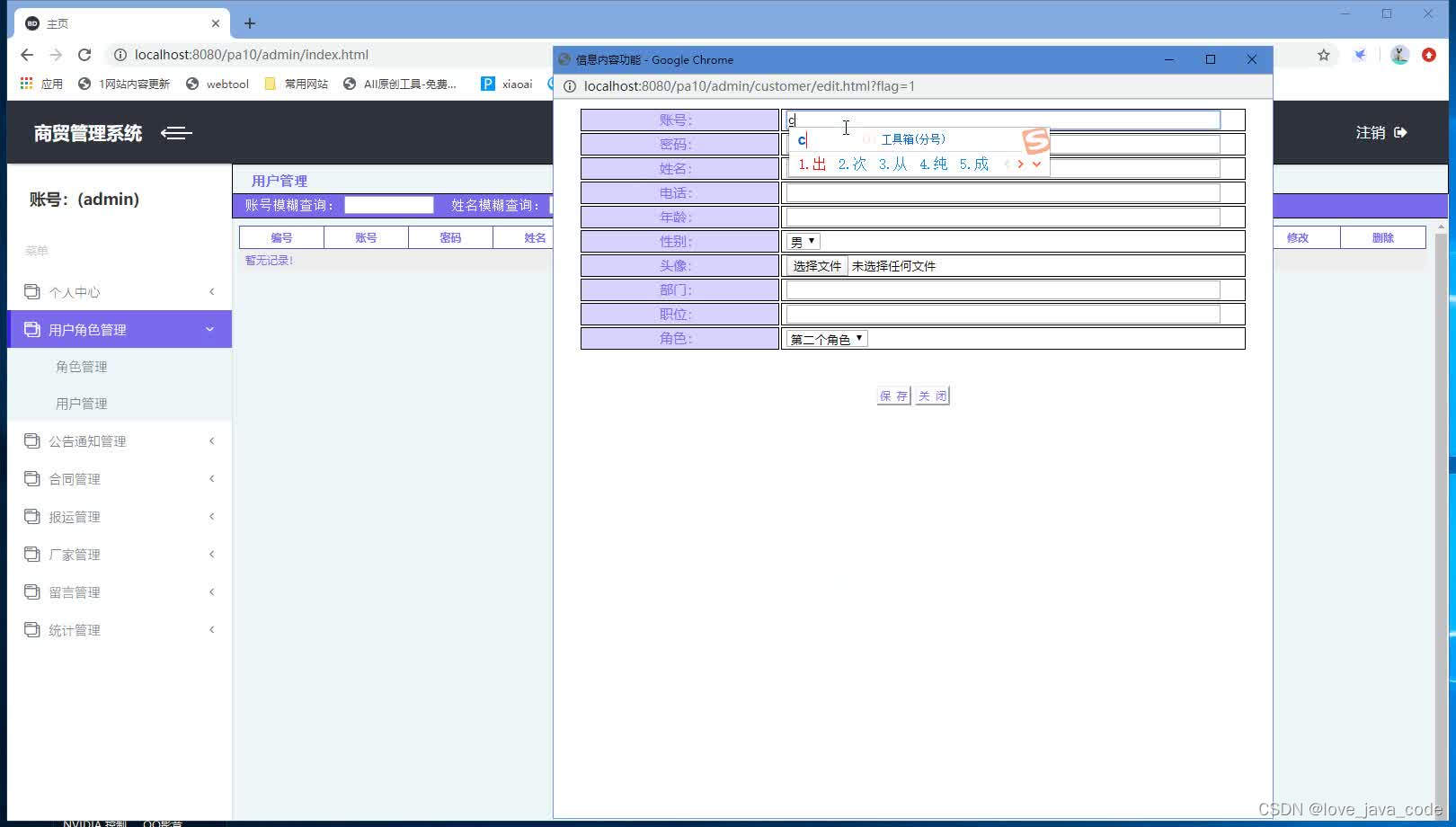The image size is (1456, 827).
Task: Focus the 账号 input field
Action: click(1003, 120)
